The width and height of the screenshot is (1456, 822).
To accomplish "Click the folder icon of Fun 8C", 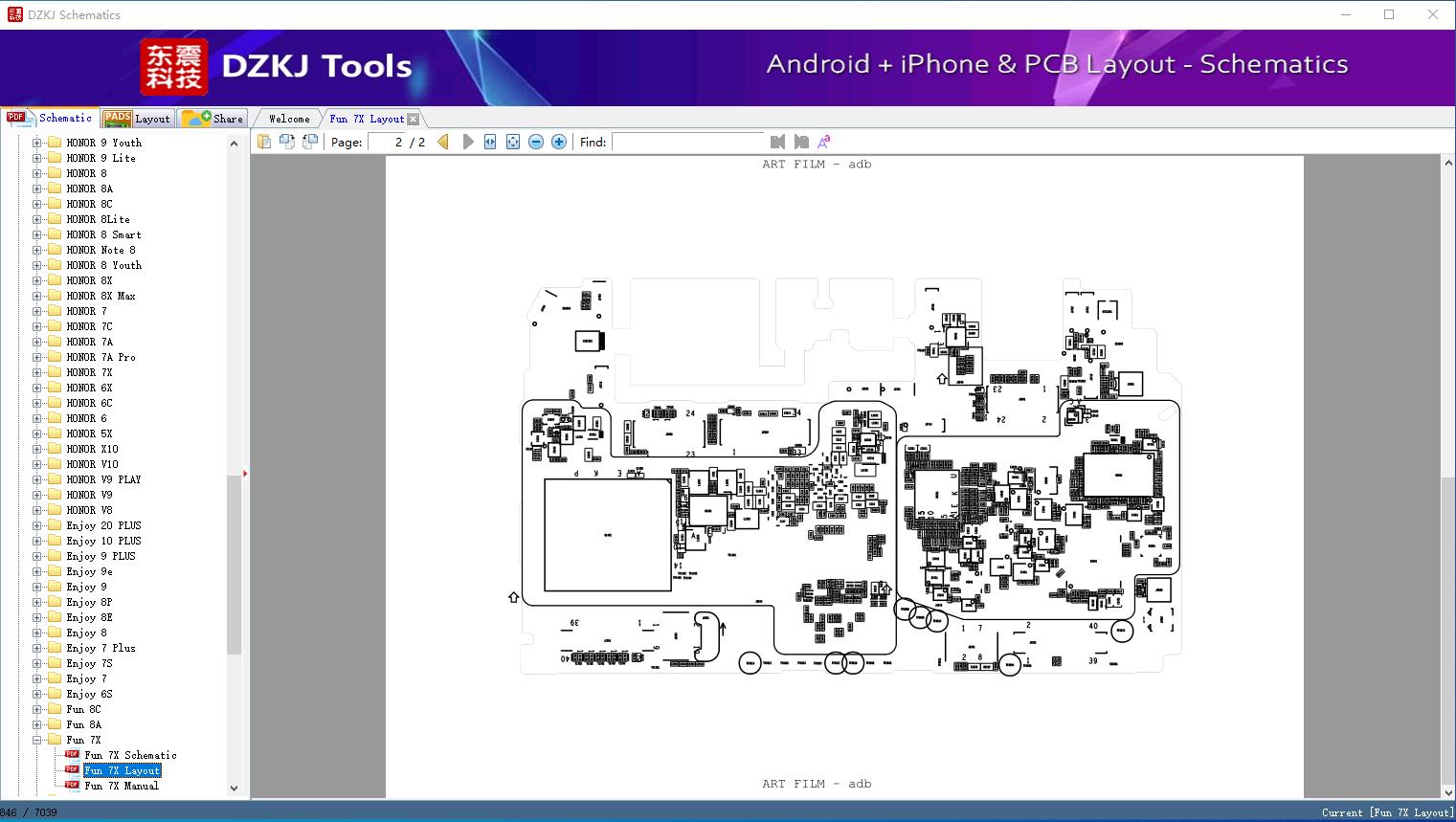I will [x=55, y=709].
